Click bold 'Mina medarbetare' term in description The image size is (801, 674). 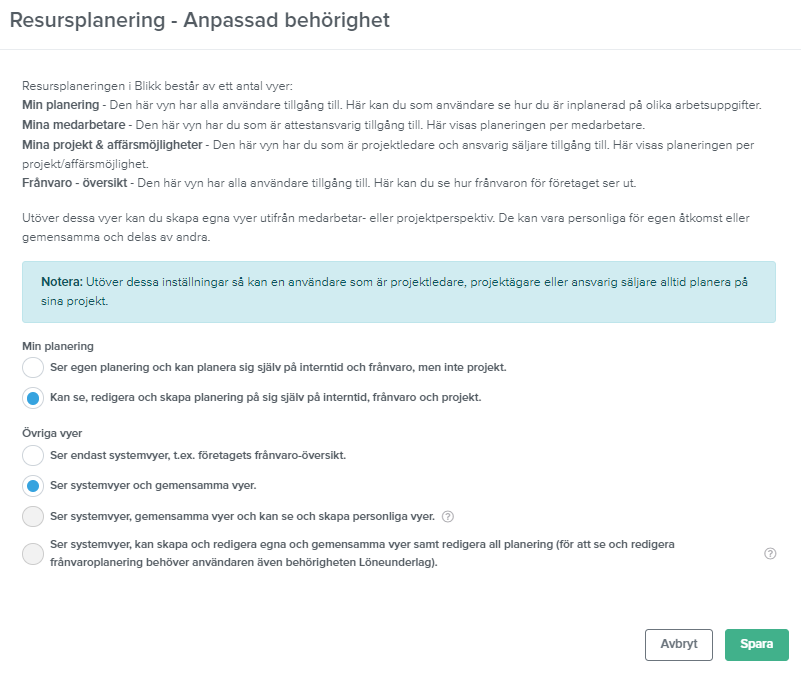point(74,125)
